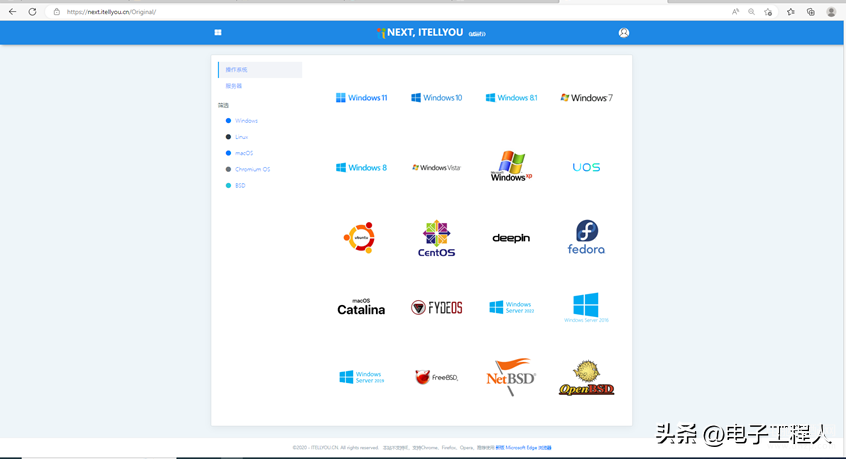Filter the list by Windows
The height and width of the screenshot is (459, 846).
coord(246,121)
